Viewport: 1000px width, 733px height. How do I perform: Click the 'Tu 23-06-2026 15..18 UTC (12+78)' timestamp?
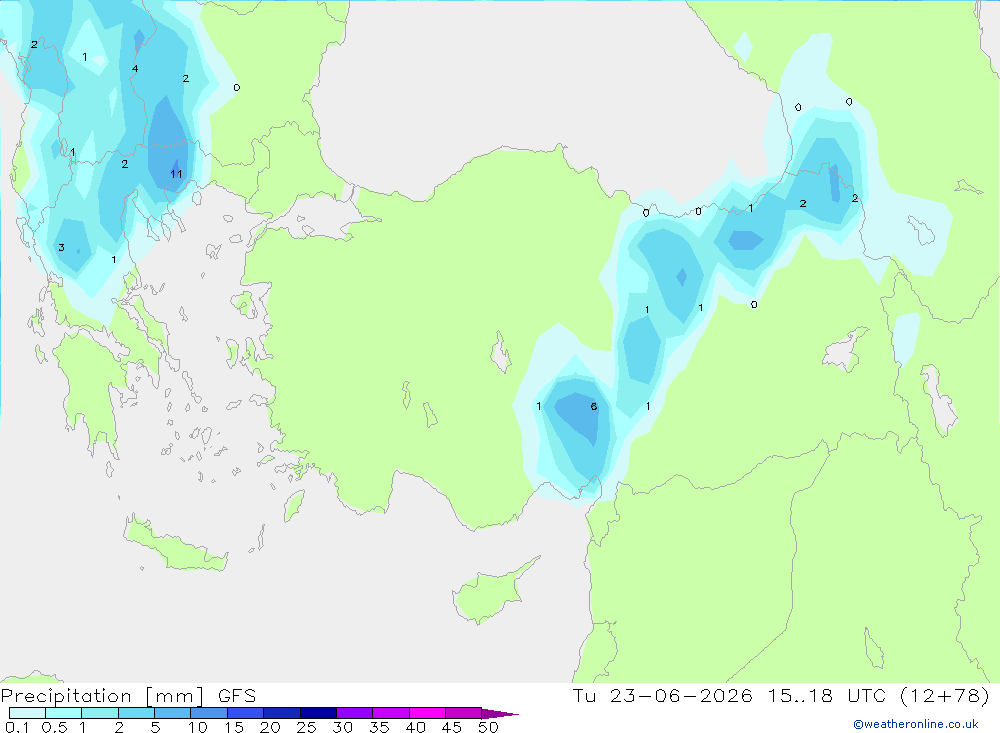781,695
